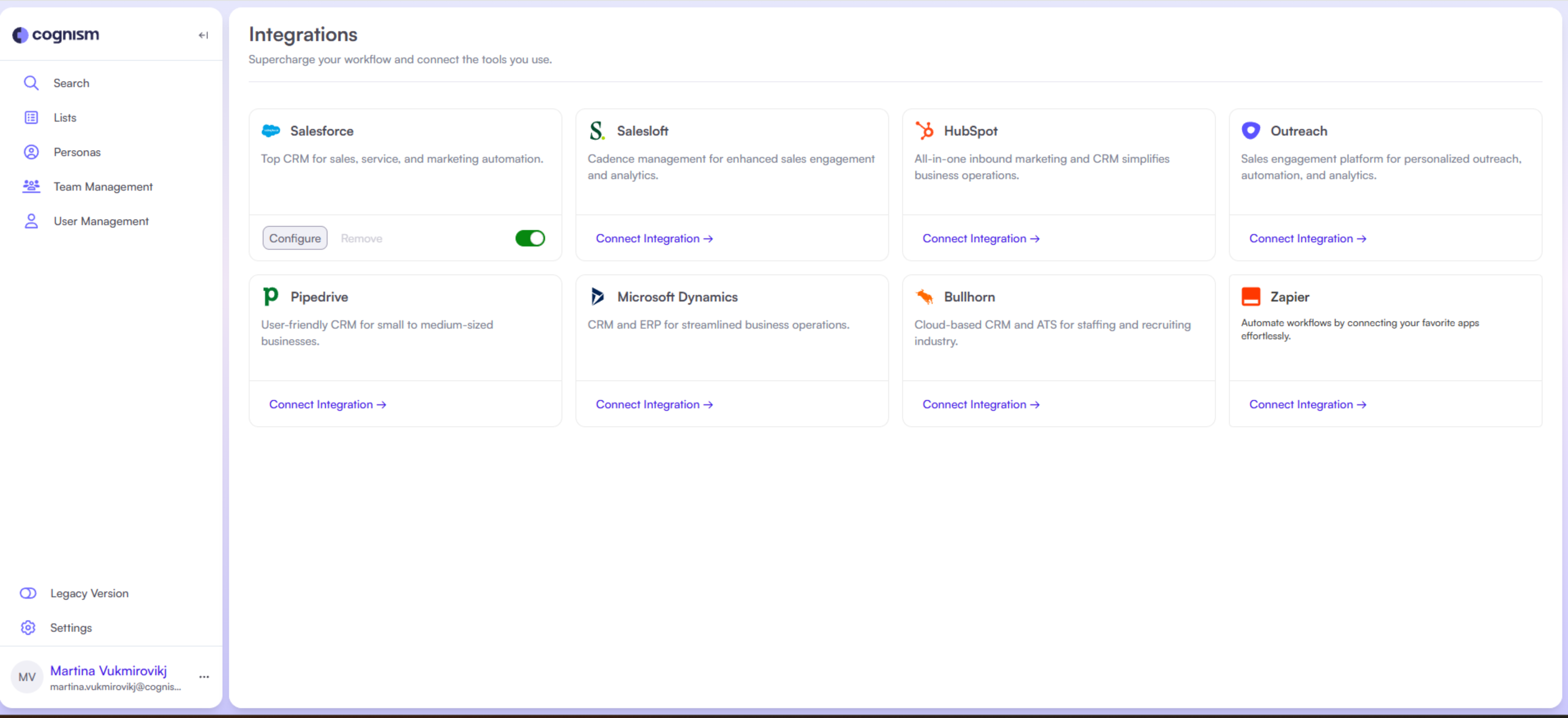
Task: Click the Bullhorn logo icon
Action: point(924,297)
